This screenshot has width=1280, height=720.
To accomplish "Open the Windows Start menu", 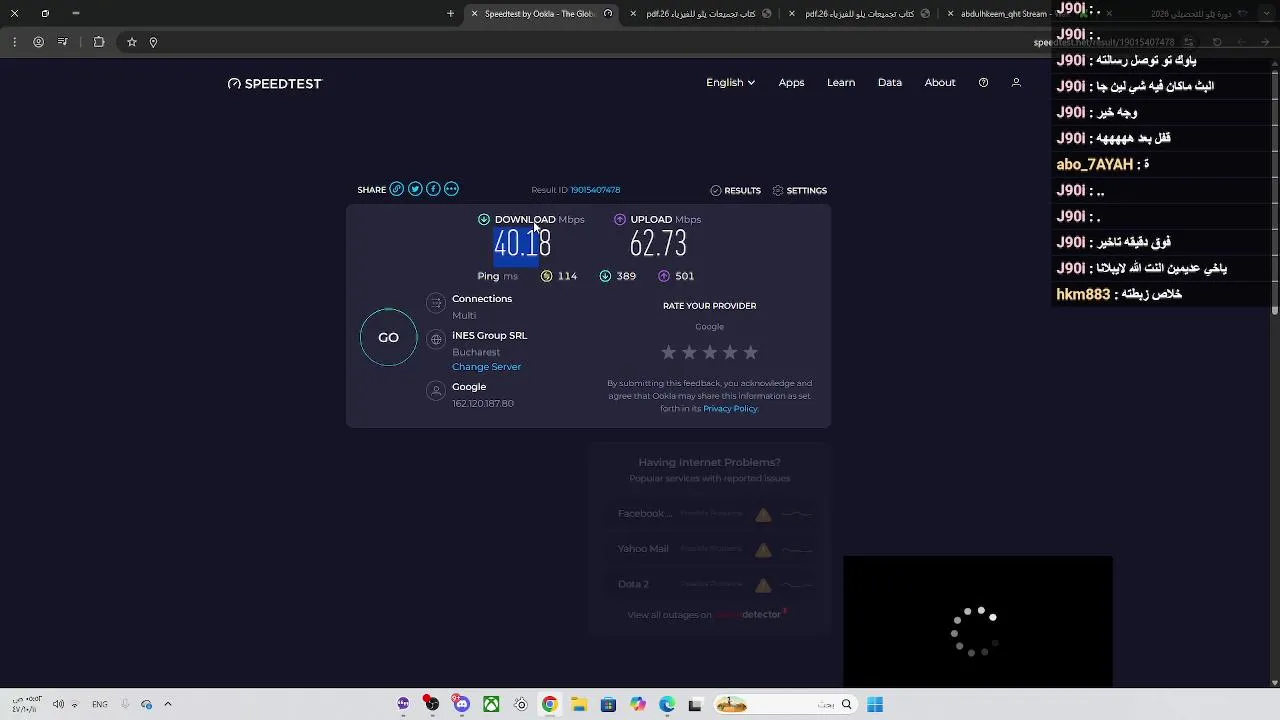I will [x=875, y=704].
